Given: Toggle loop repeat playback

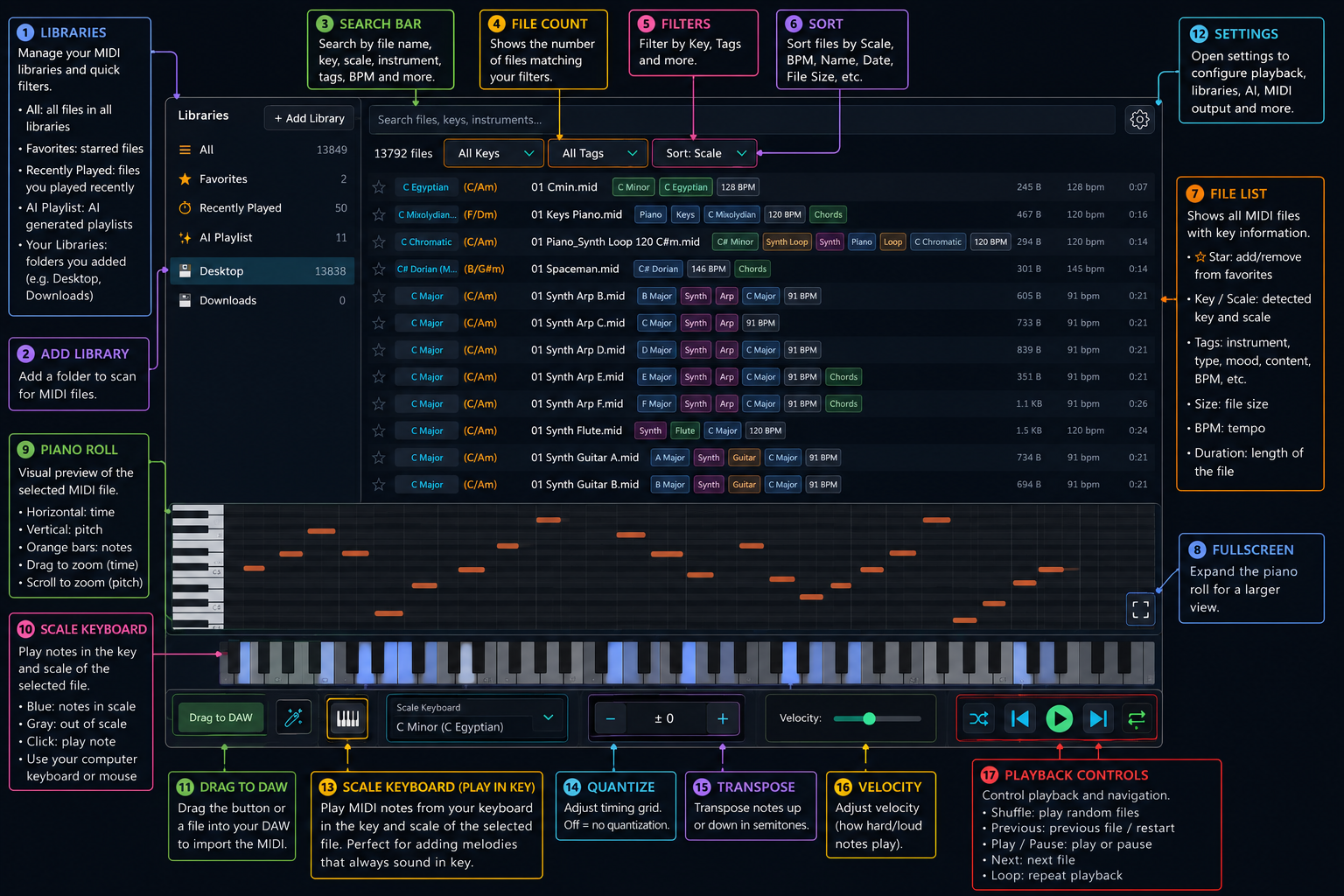Looking at the screenshot, I should point(1137,718).
